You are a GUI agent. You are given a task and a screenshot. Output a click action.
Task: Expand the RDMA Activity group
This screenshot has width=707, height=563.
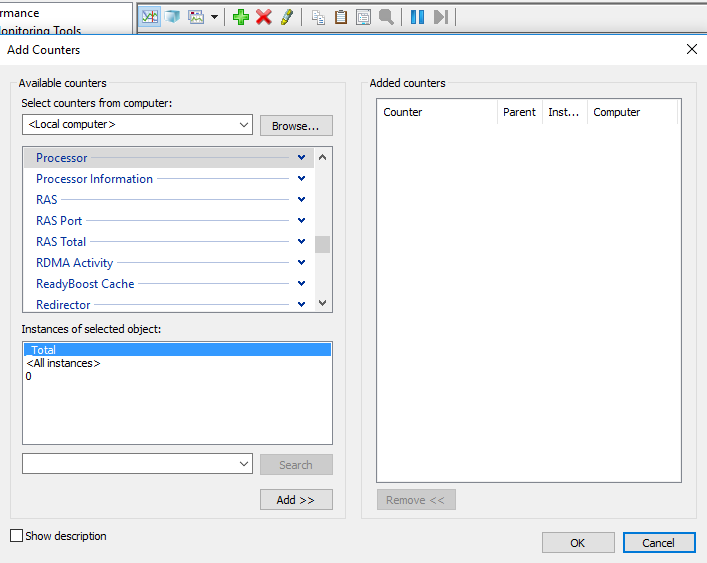point(302,262)
